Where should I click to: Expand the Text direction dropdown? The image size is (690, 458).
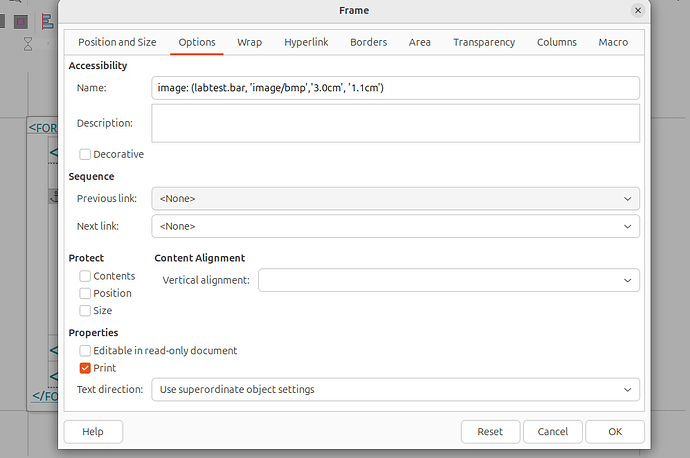395,389
